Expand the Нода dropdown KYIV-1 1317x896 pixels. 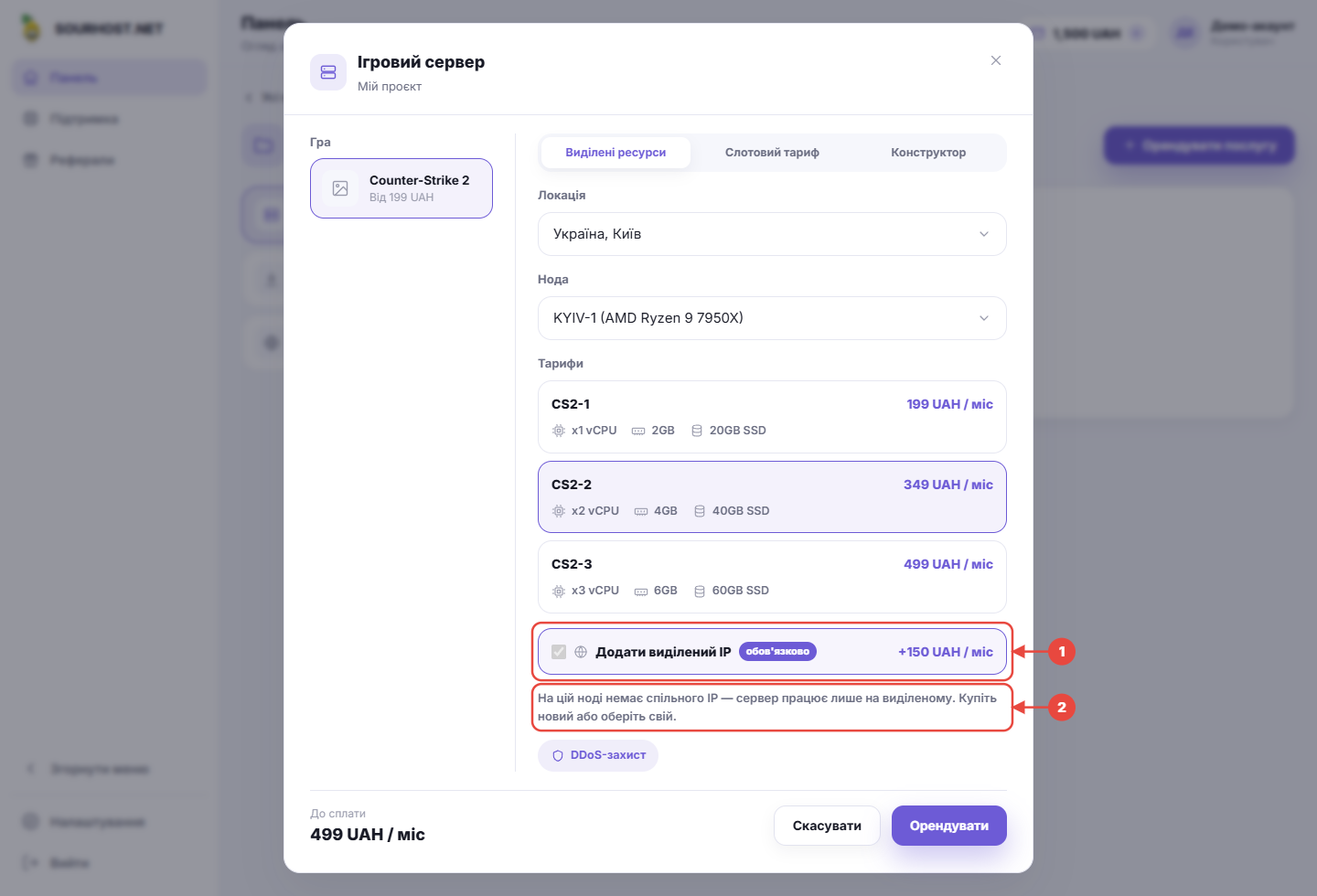(x=772, y=318)
